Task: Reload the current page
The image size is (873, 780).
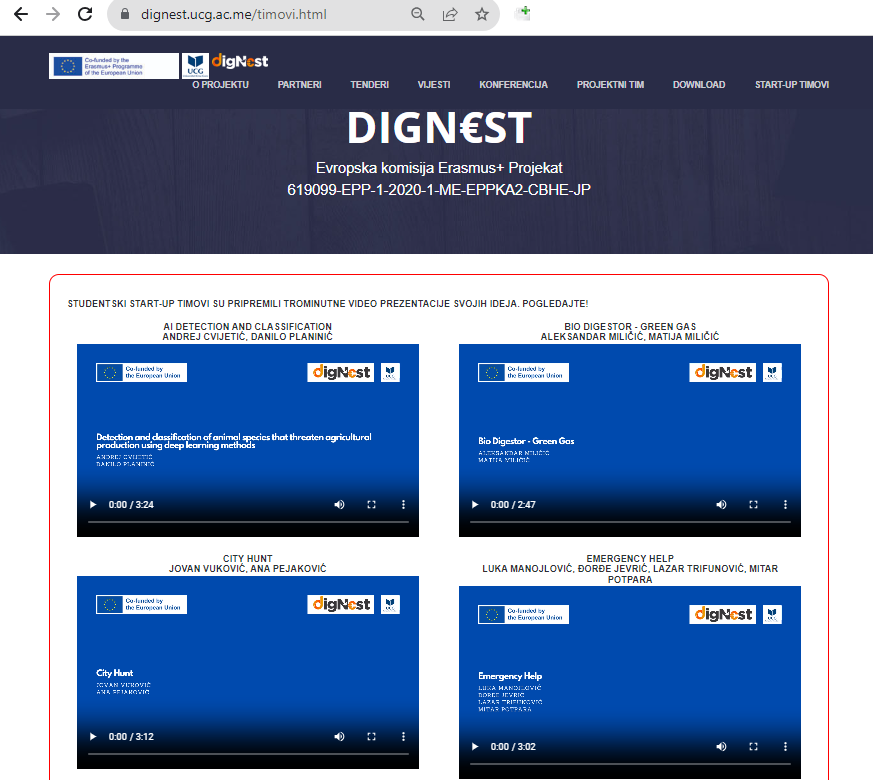Action: (x=85, y=14)
